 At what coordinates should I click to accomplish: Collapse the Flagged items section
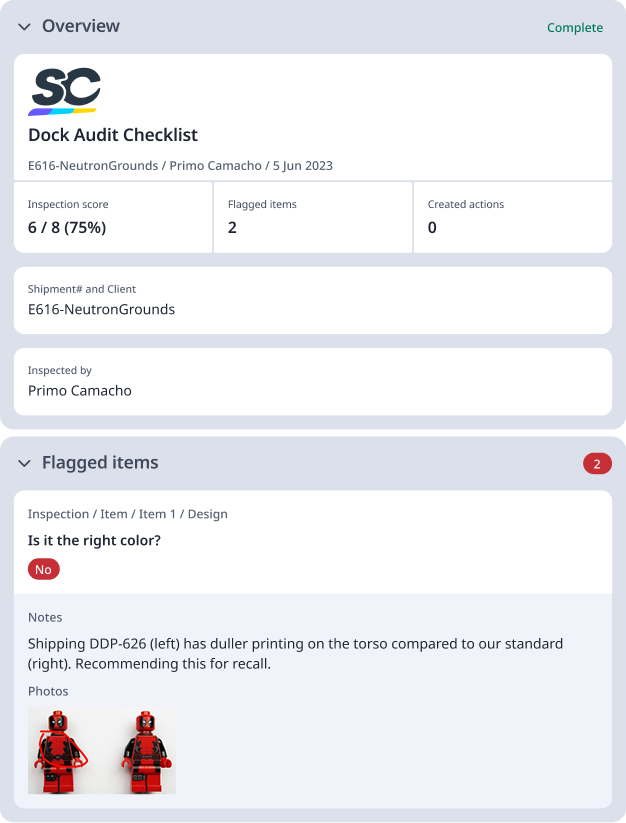tap(23, 463)
